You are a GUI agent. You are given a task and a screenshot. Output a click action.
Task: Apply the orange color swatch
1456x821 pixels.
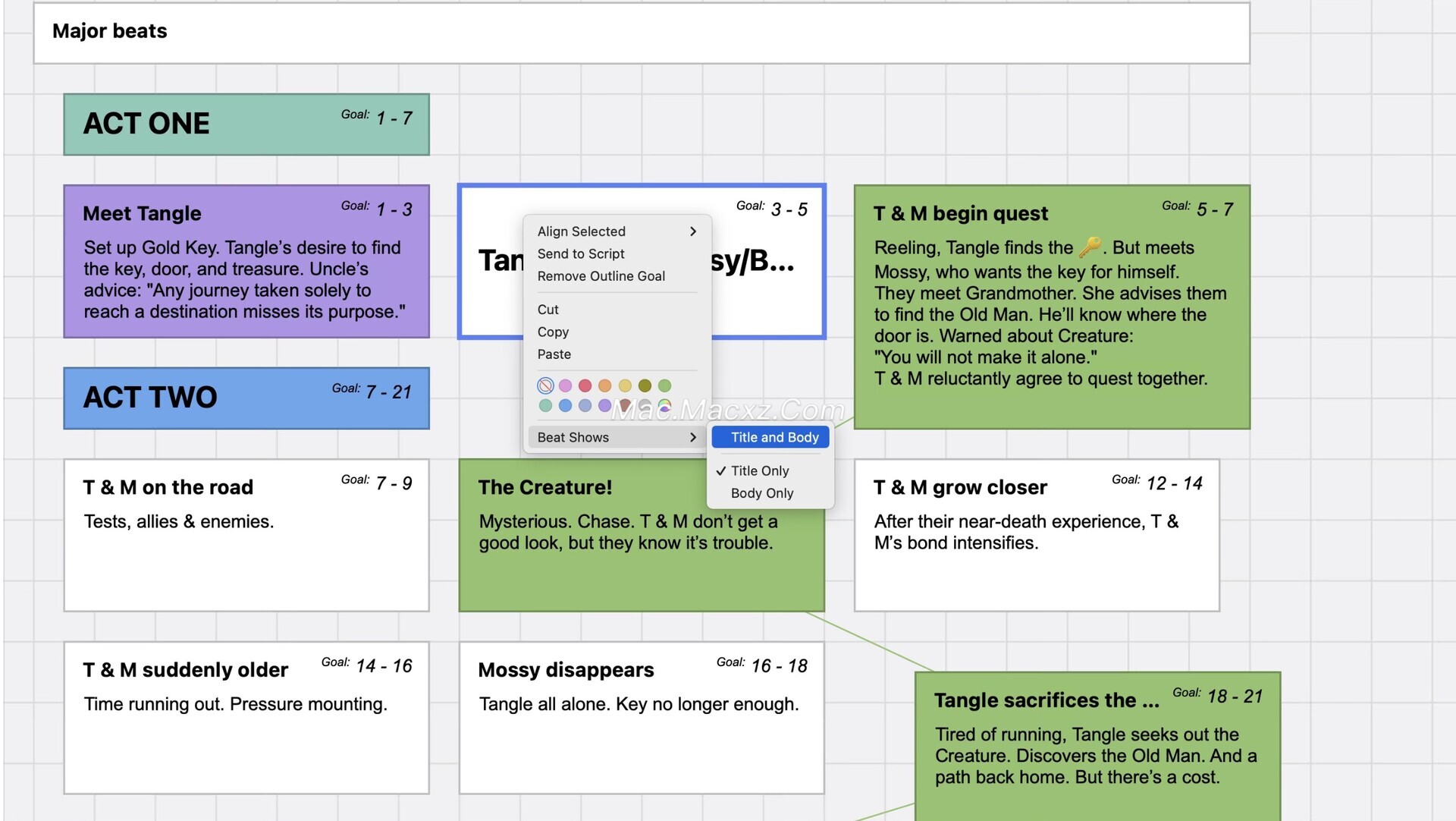[x=604, y=385]
